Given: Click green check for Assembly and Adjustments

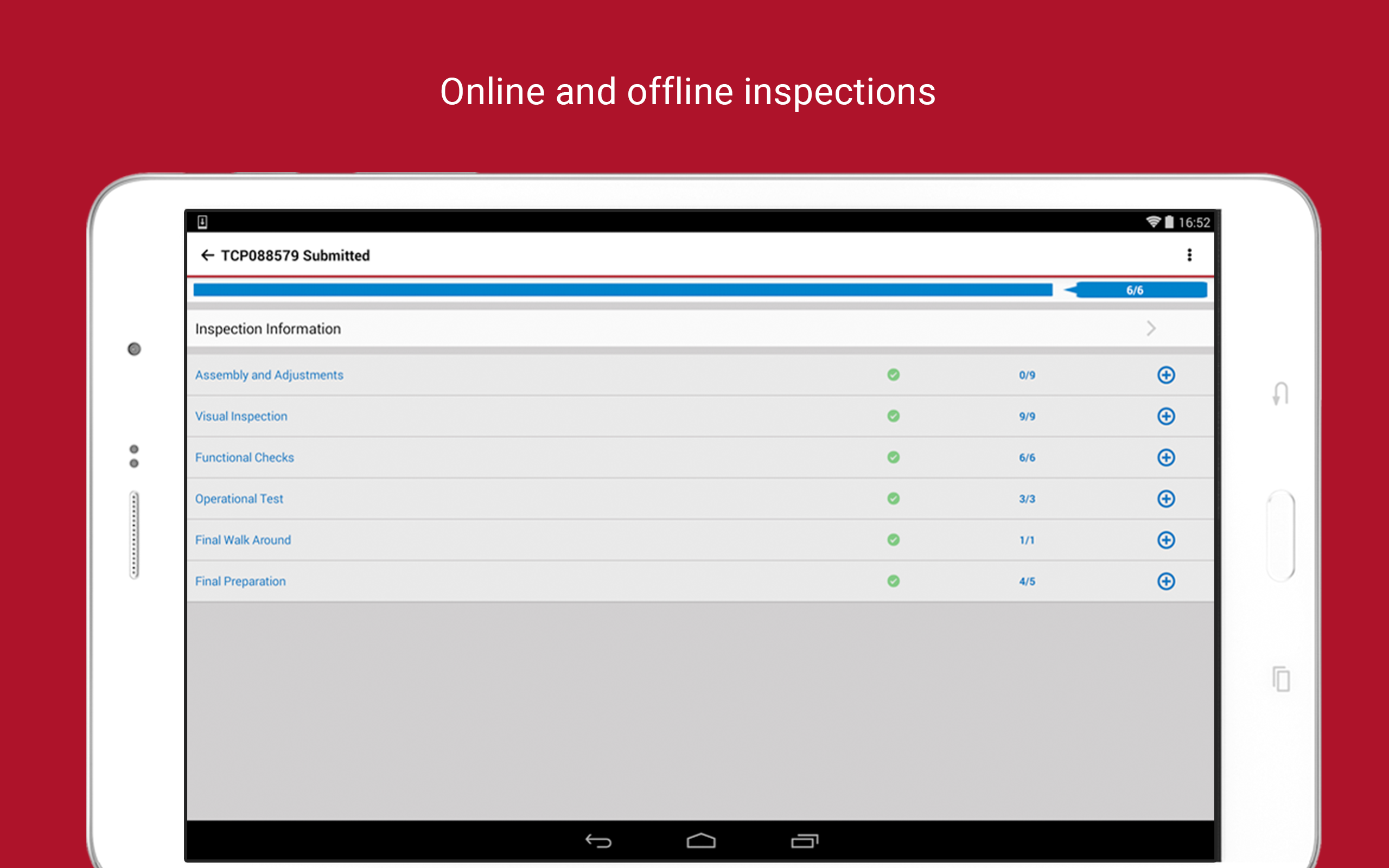Looking at the screenshot, I should (893, 375).
